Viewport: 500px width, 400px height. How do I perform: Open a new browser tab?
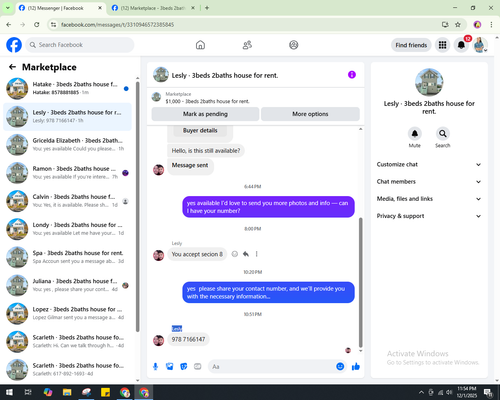pos(207,8)
